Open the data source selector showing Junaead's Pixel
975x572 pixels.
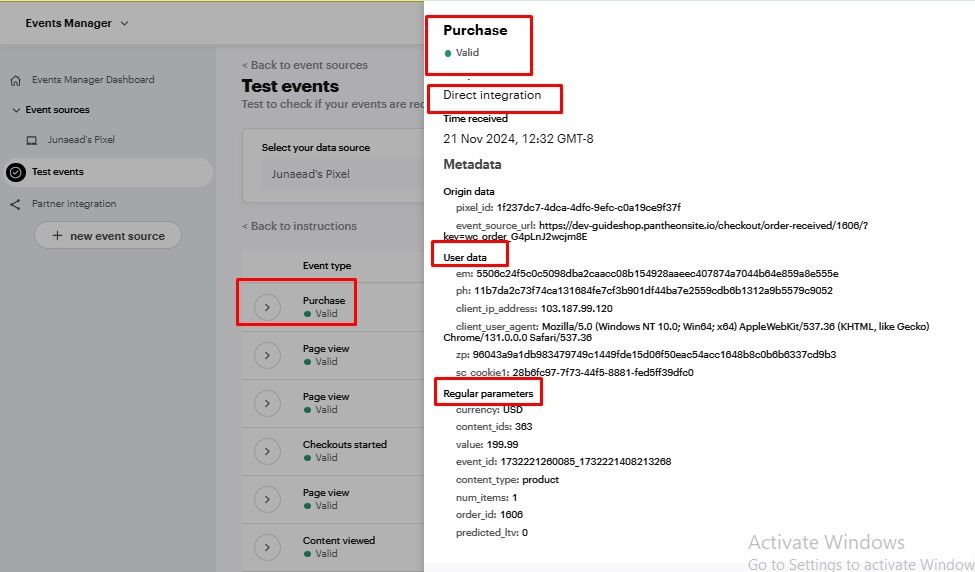coord(335,173)
